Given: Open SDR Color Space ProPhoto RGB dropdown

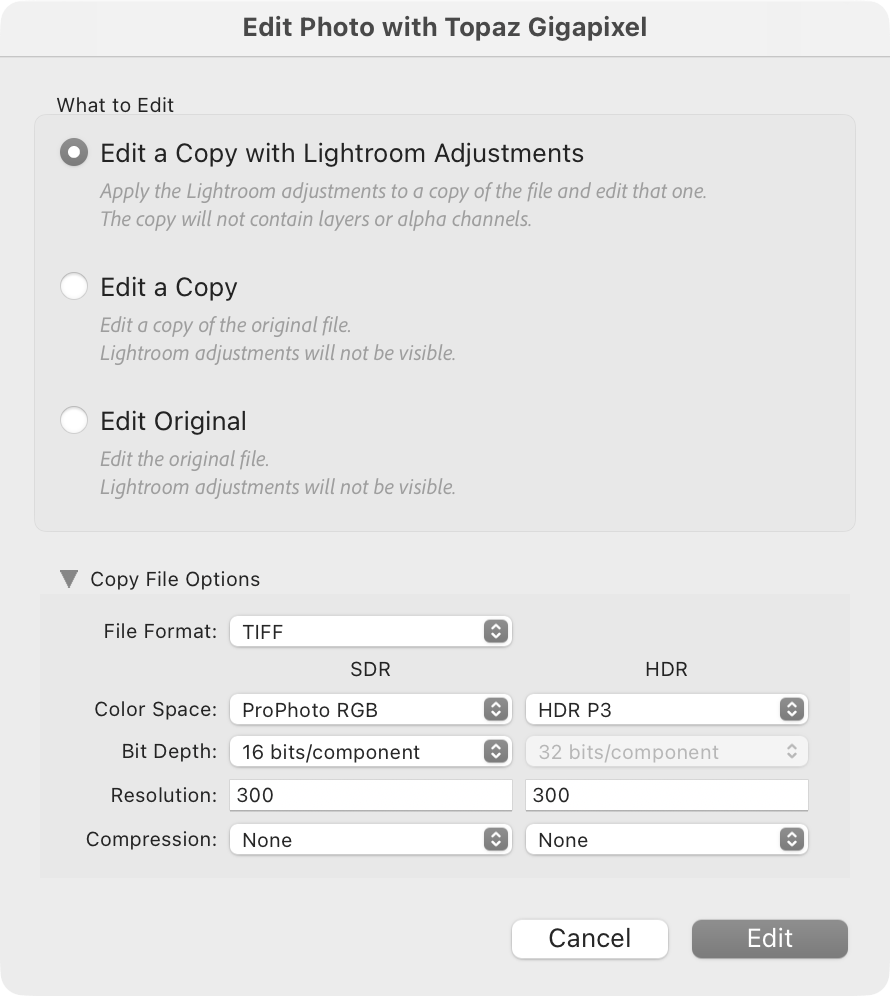Looking at the screenshot, I should click(370, 710).
